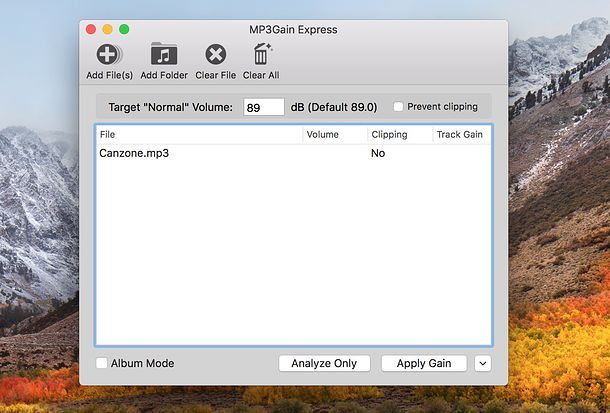Select the Canzone.mp3 file row

[294, 153]
